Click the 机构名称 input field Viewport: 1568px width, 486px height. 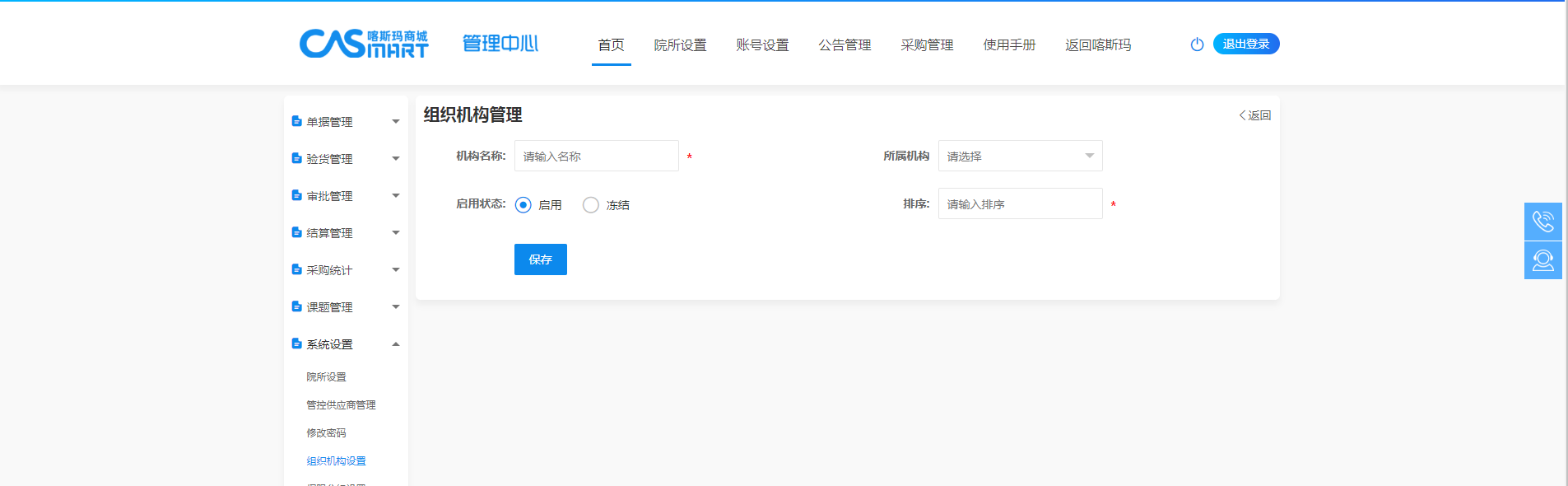(596, 156)
